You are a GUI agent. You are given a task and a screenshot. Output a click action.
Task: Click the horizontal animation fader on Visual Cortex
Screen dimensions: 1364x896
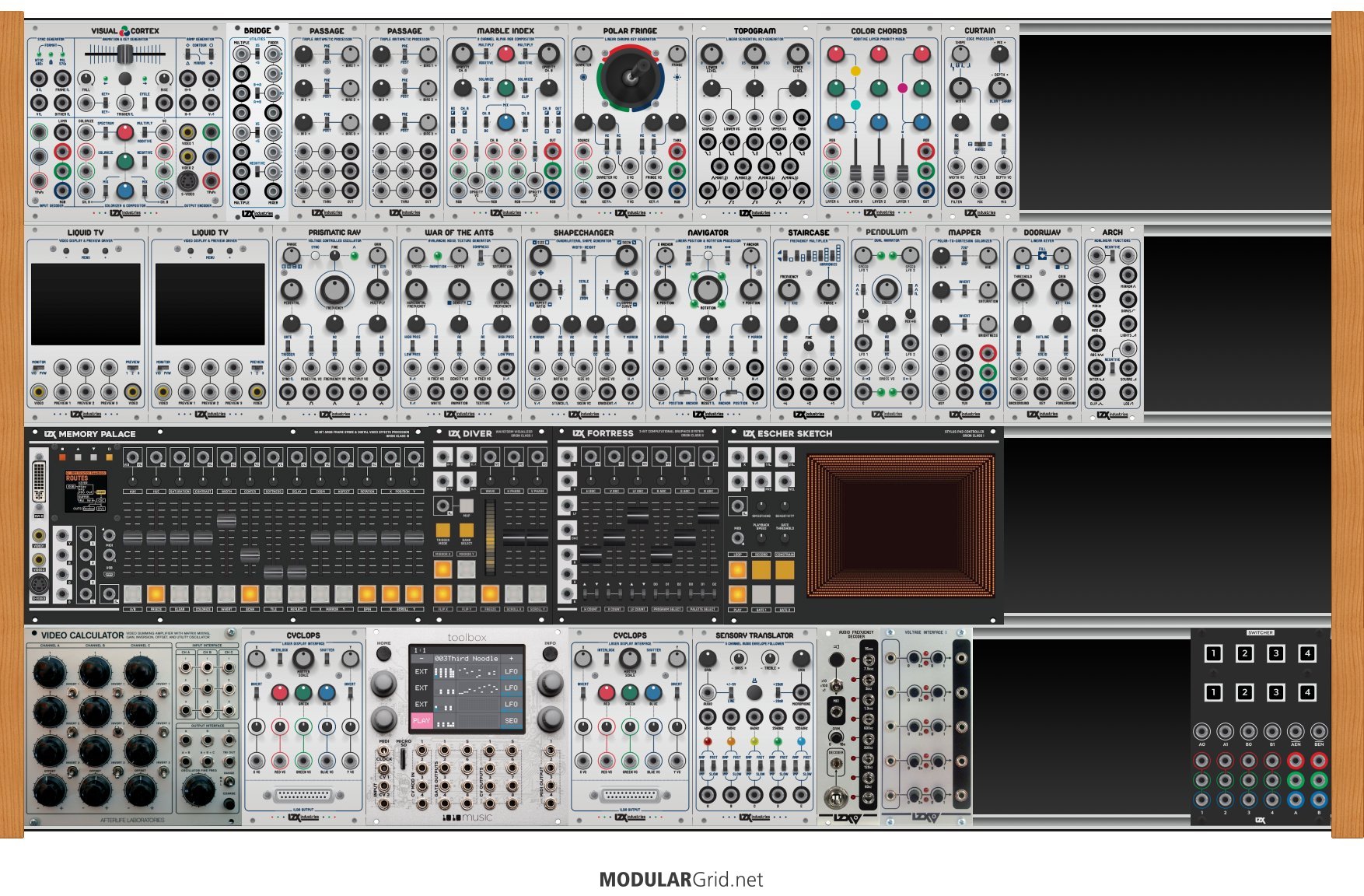(124, 54)
